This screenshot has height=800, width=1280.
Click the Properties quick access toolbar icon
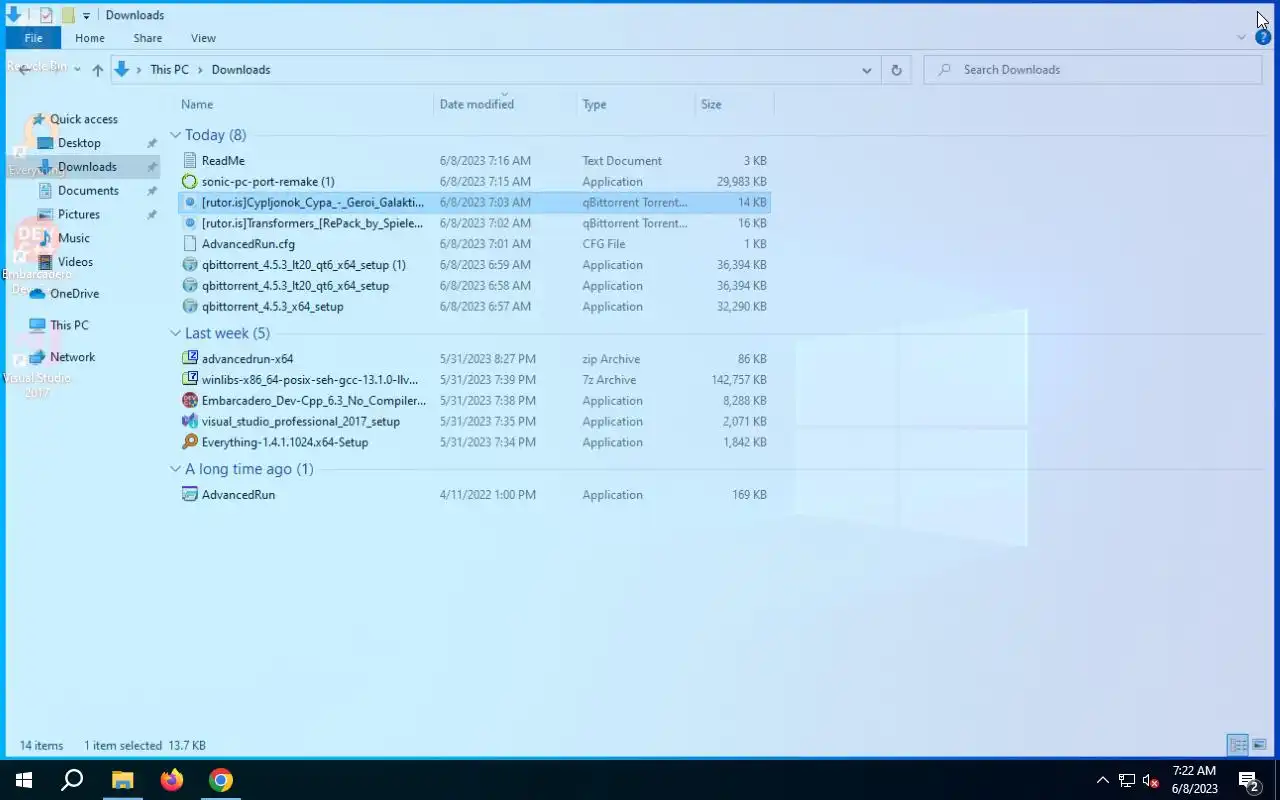(46, 15)
